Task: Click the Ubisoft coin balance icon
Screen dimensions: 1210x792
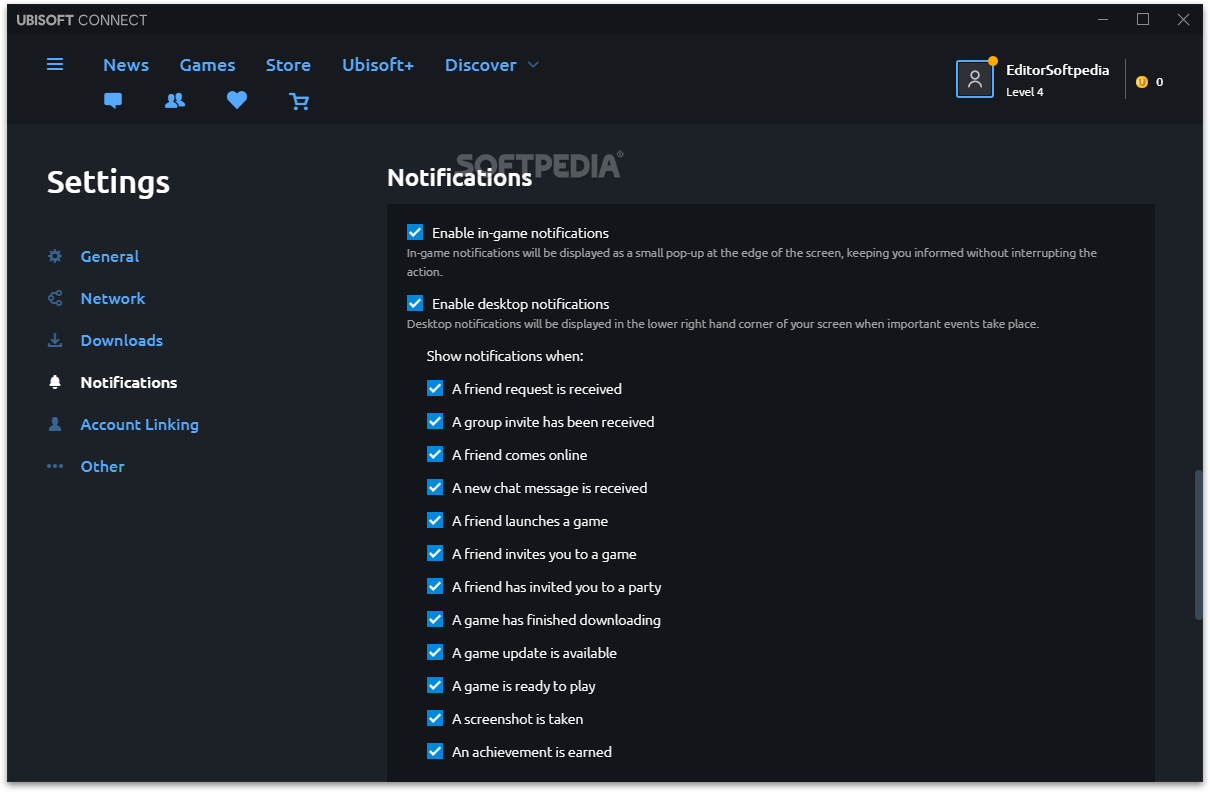Action: [1142, 82]
